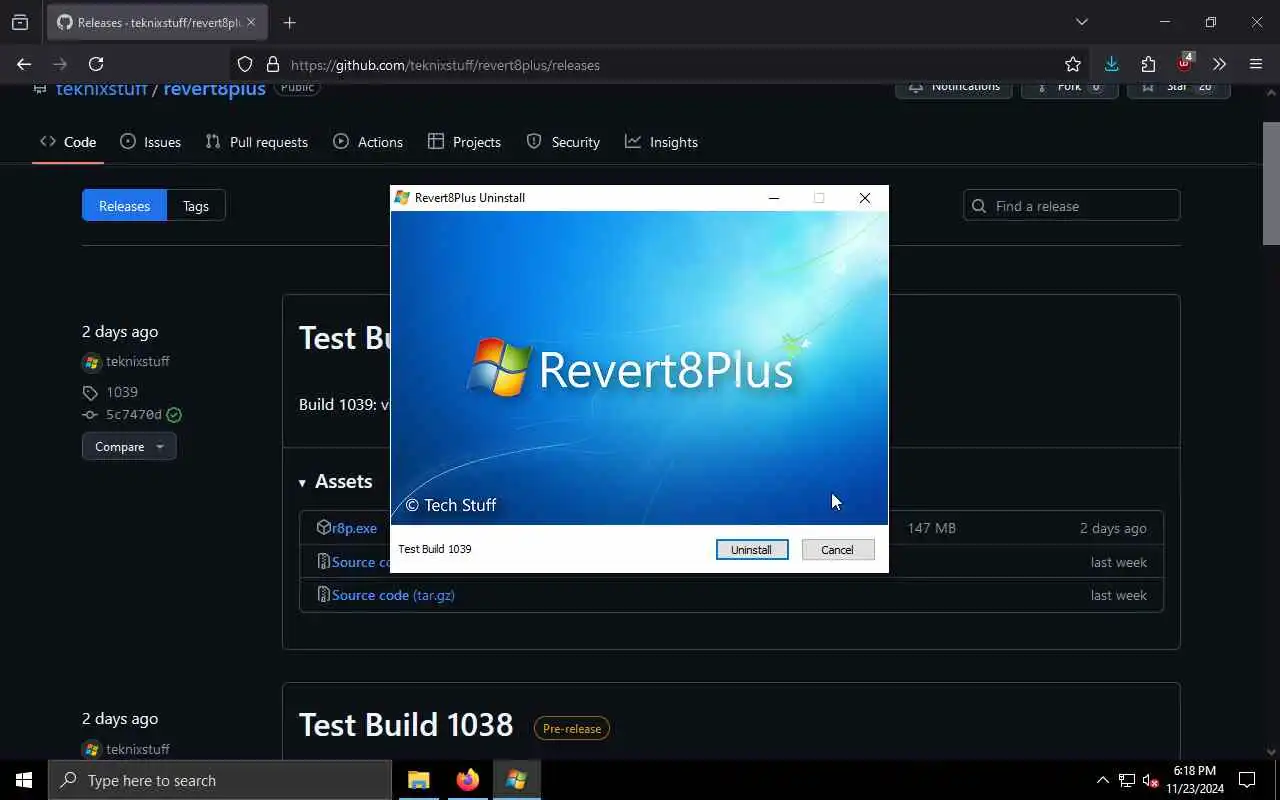Click the Source code zip file icon
This screenshot has width=1280, height=800.
[x=323, y=562]
